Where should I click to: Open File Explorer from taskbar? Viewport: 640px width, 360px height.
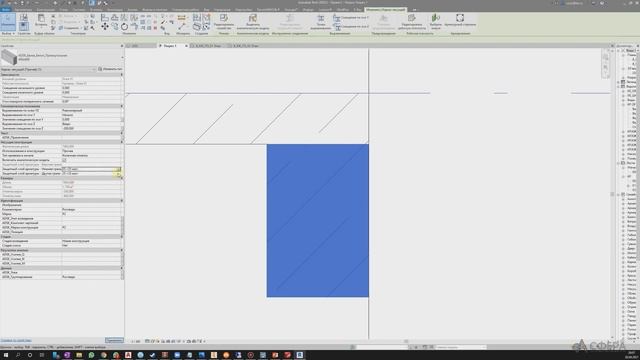click(x=79, y=355)
